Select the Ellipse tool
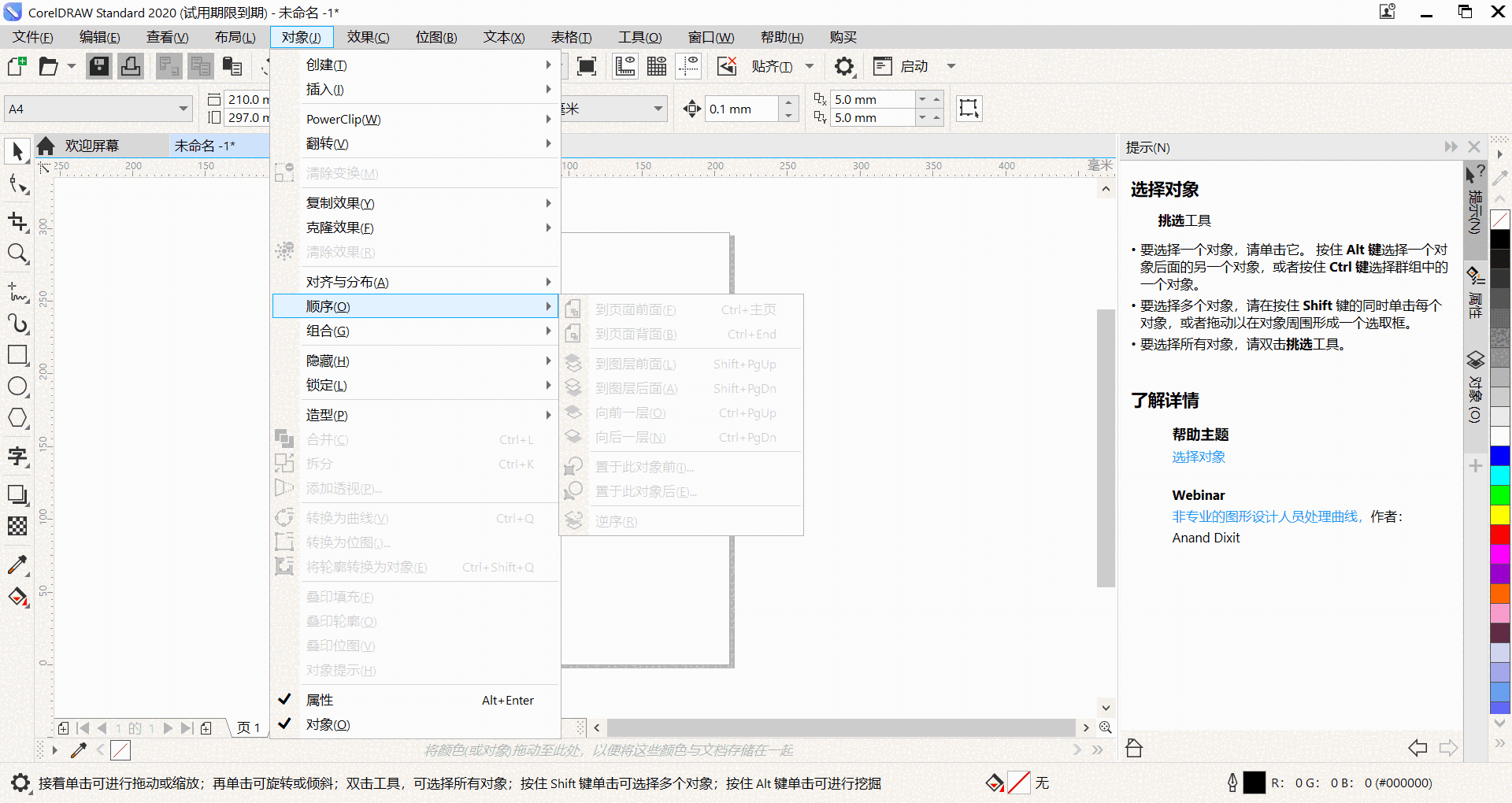The image size is (1512, 803). pyautogui.click(x=17, y=387)
